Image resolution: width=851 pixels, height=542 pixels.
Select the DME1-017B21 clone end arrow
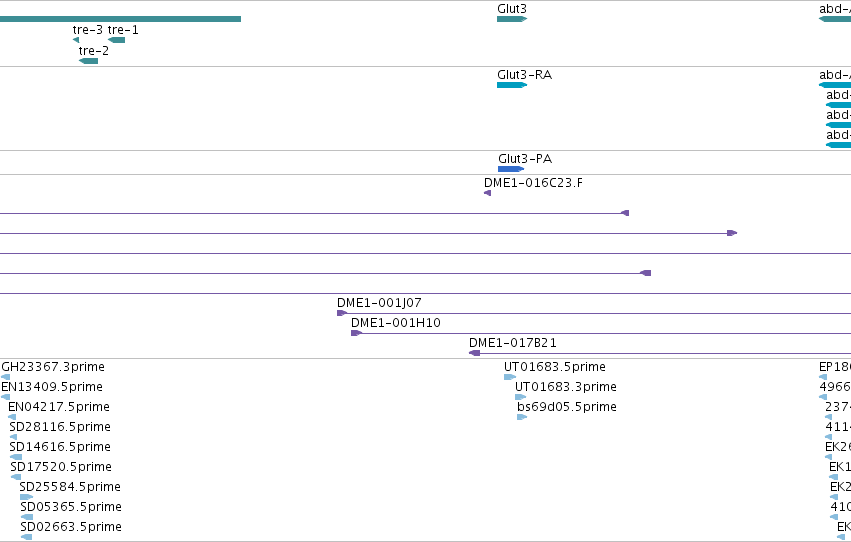coord(474,353)
